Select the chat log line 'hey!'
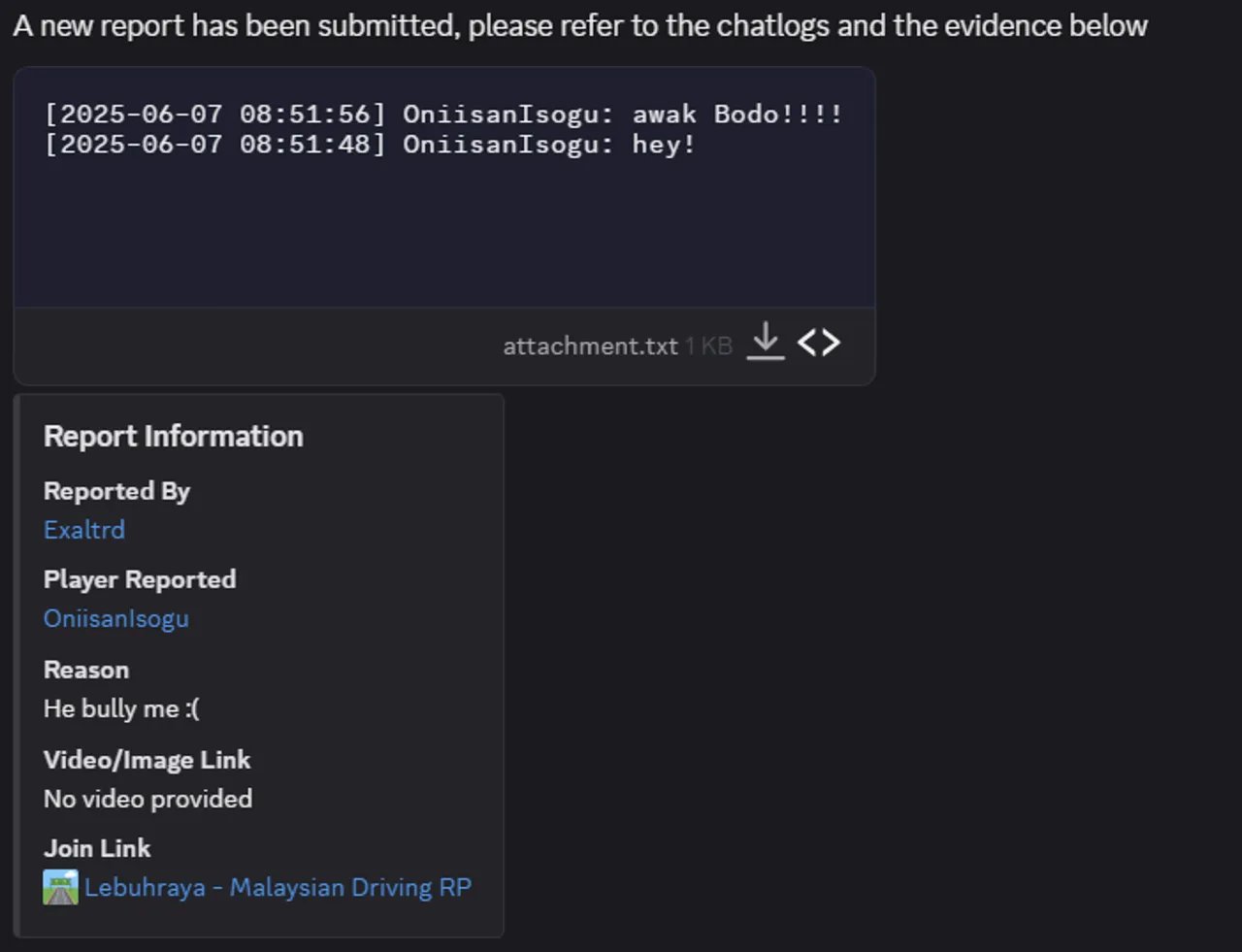 pyautogui.click(x=370, y=145)
